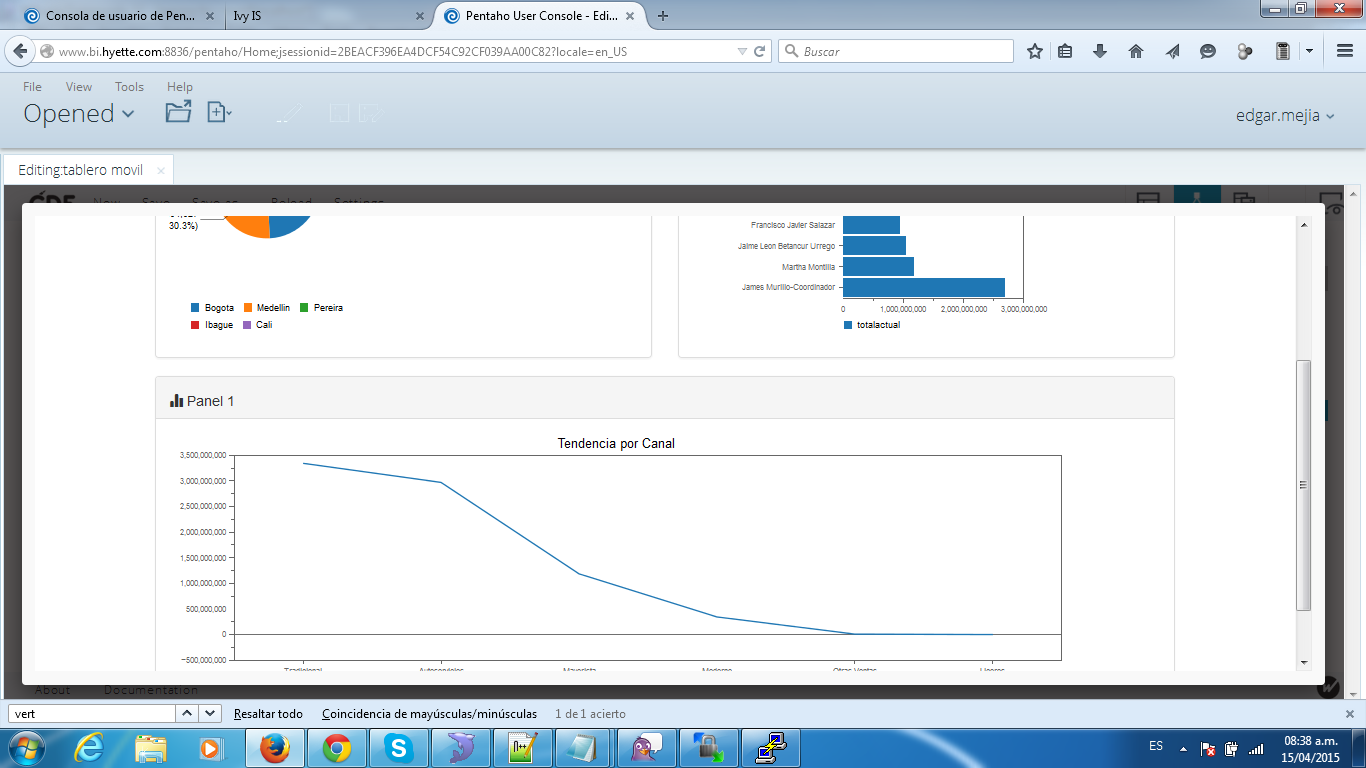Click preview dialog scrollbar up arrow

[1303, 226]
